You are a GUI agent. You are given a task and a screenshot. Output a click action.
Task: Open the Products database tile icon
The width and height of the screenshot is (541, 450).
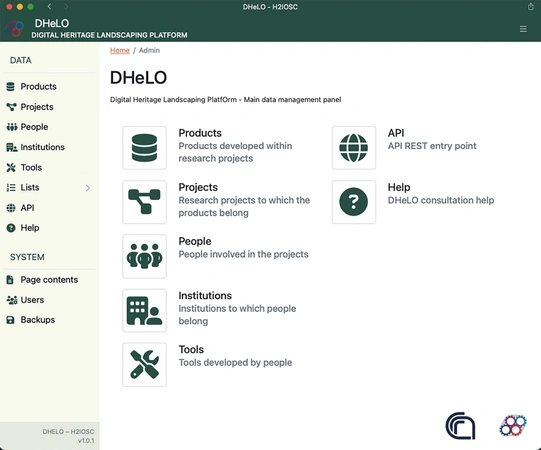[x=144, y=148]
